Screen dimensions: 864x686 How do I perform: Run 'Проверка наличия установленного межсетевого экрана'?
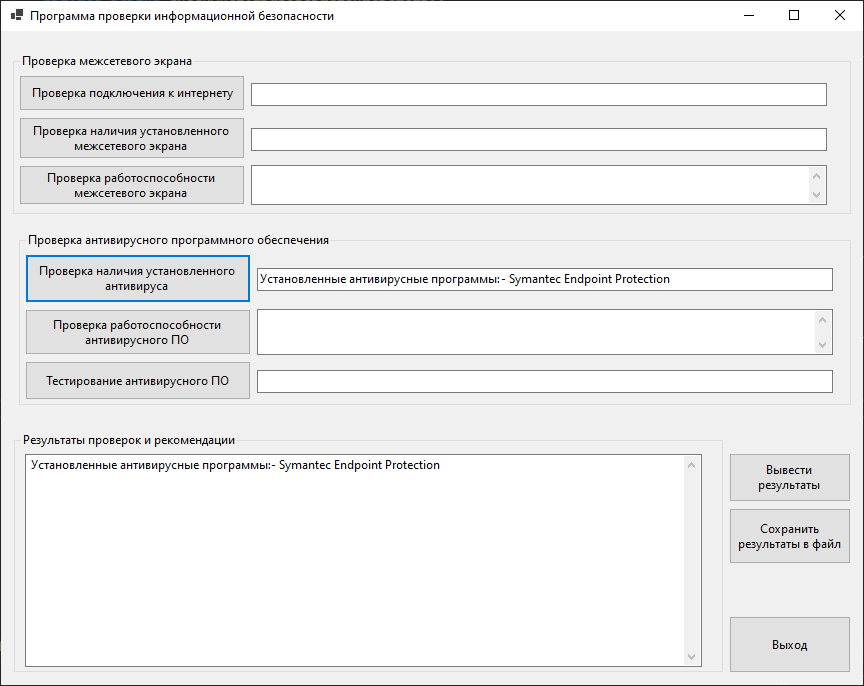coord(132,138)
